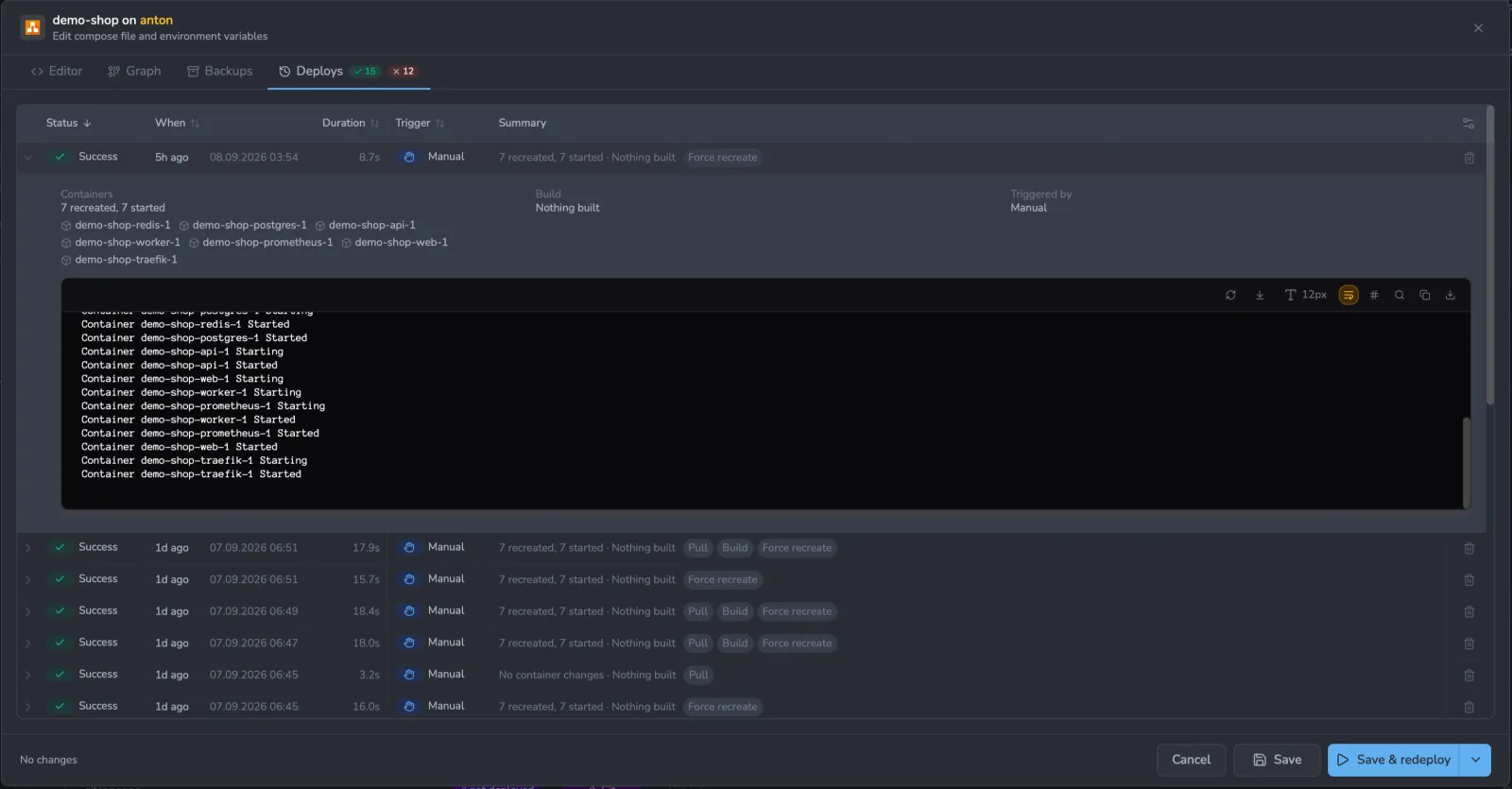Delete the 07.09.2026 06:49 deploy entry
The height and width of the screenshot is (789, 1512).
[x=1469, y=611]
